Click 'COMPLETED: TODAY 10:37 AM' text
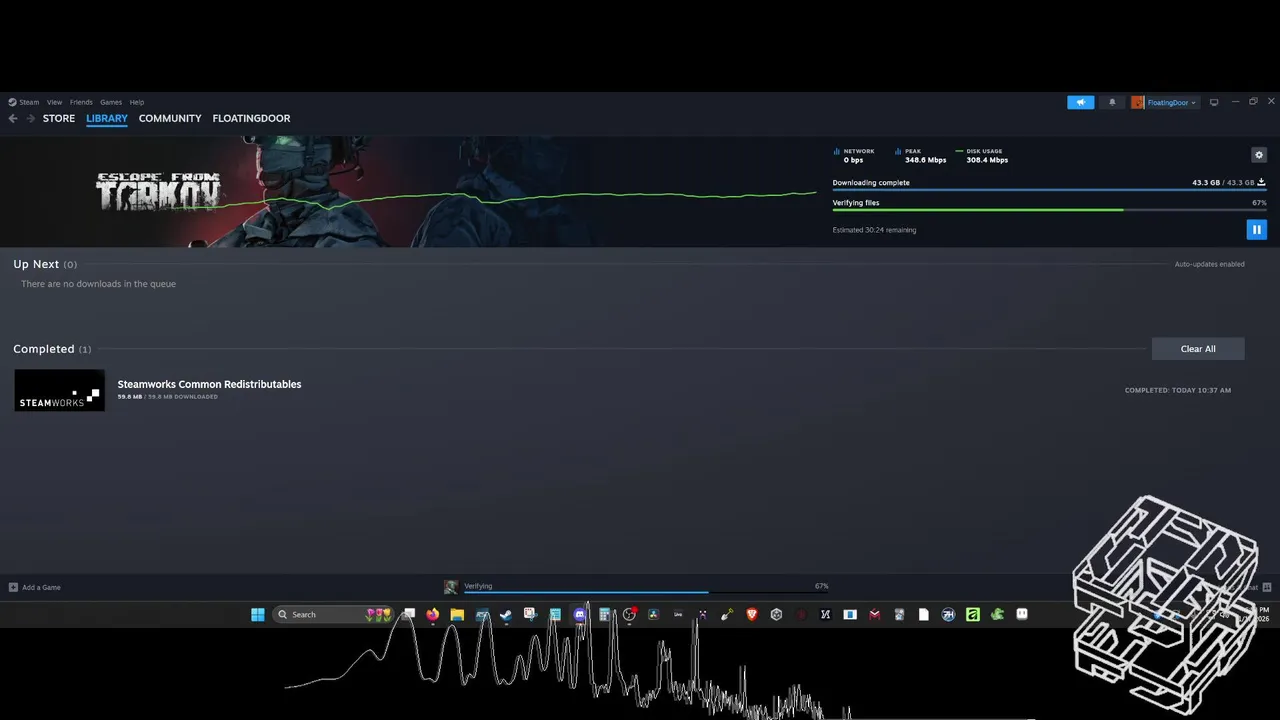Viewport: 1280px width, 720px height. tap(1178, 390)
